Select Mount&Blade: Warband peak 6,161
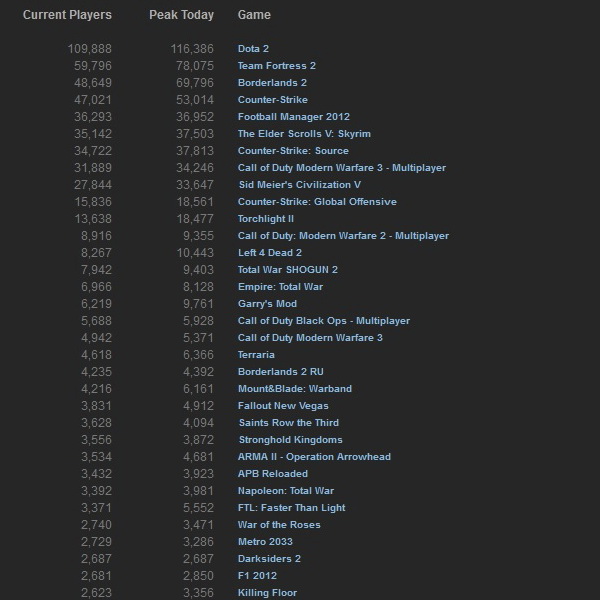600x600 pixels. point(198,389)
